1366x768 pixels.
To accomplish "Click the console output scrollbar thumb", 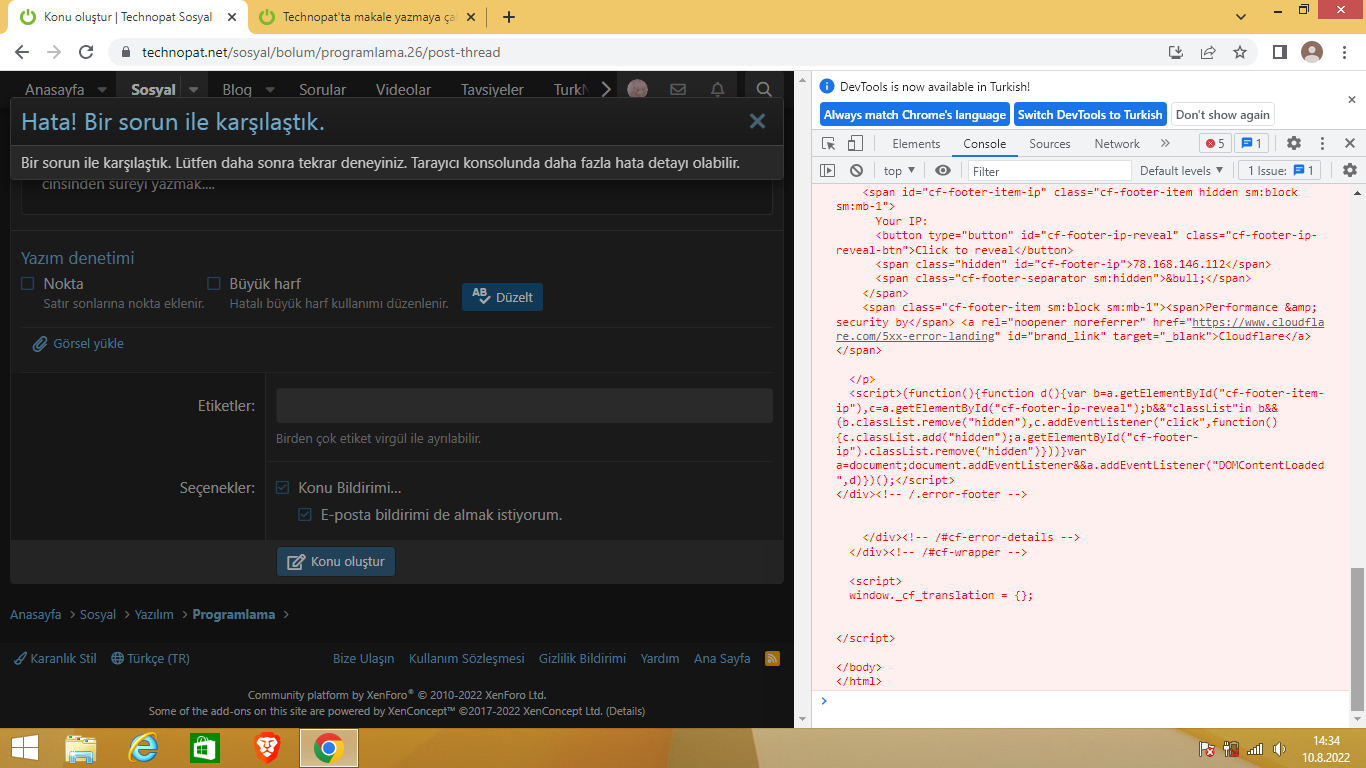I will (x=1357, y=640).
